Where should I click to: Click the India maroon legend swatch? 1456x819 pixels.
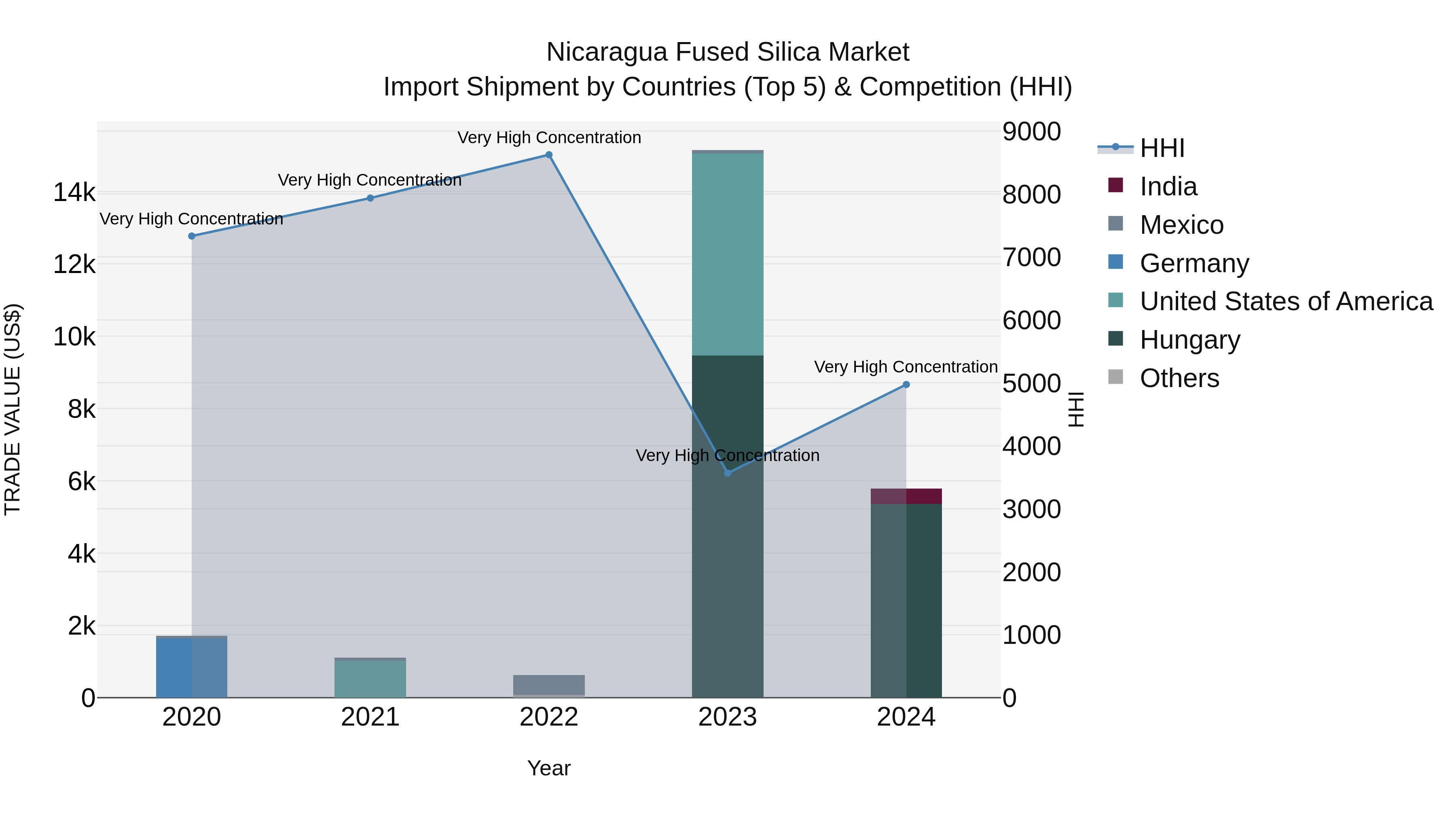1116,185
